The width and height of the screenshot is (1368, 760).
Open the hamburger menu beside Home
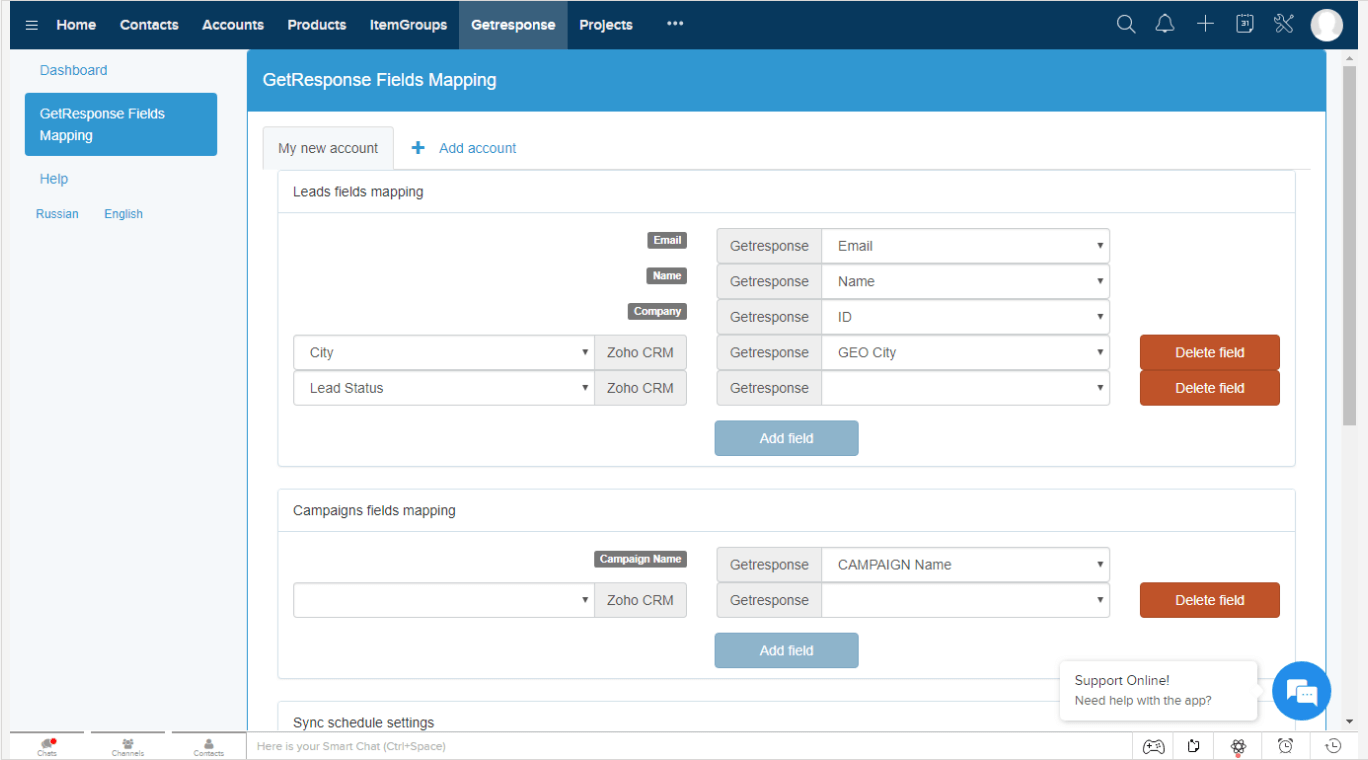[x=31, y=23]
